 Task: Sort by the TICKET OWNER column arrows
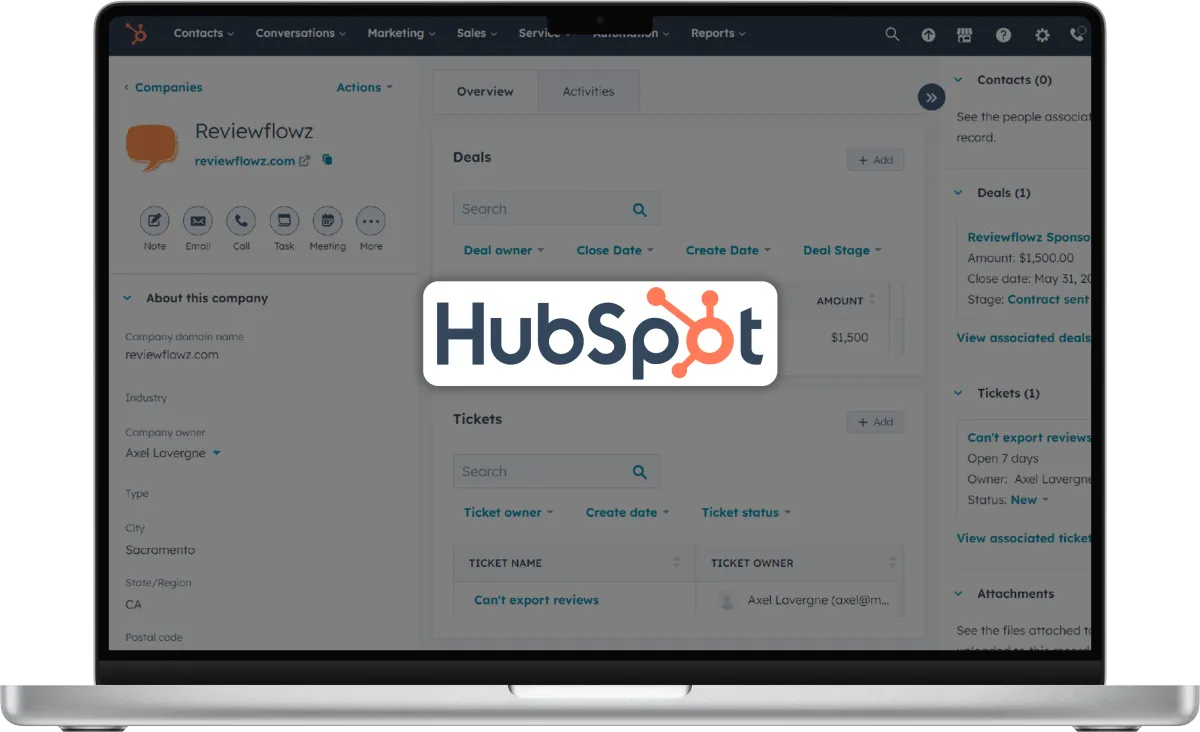coord(893,563)
